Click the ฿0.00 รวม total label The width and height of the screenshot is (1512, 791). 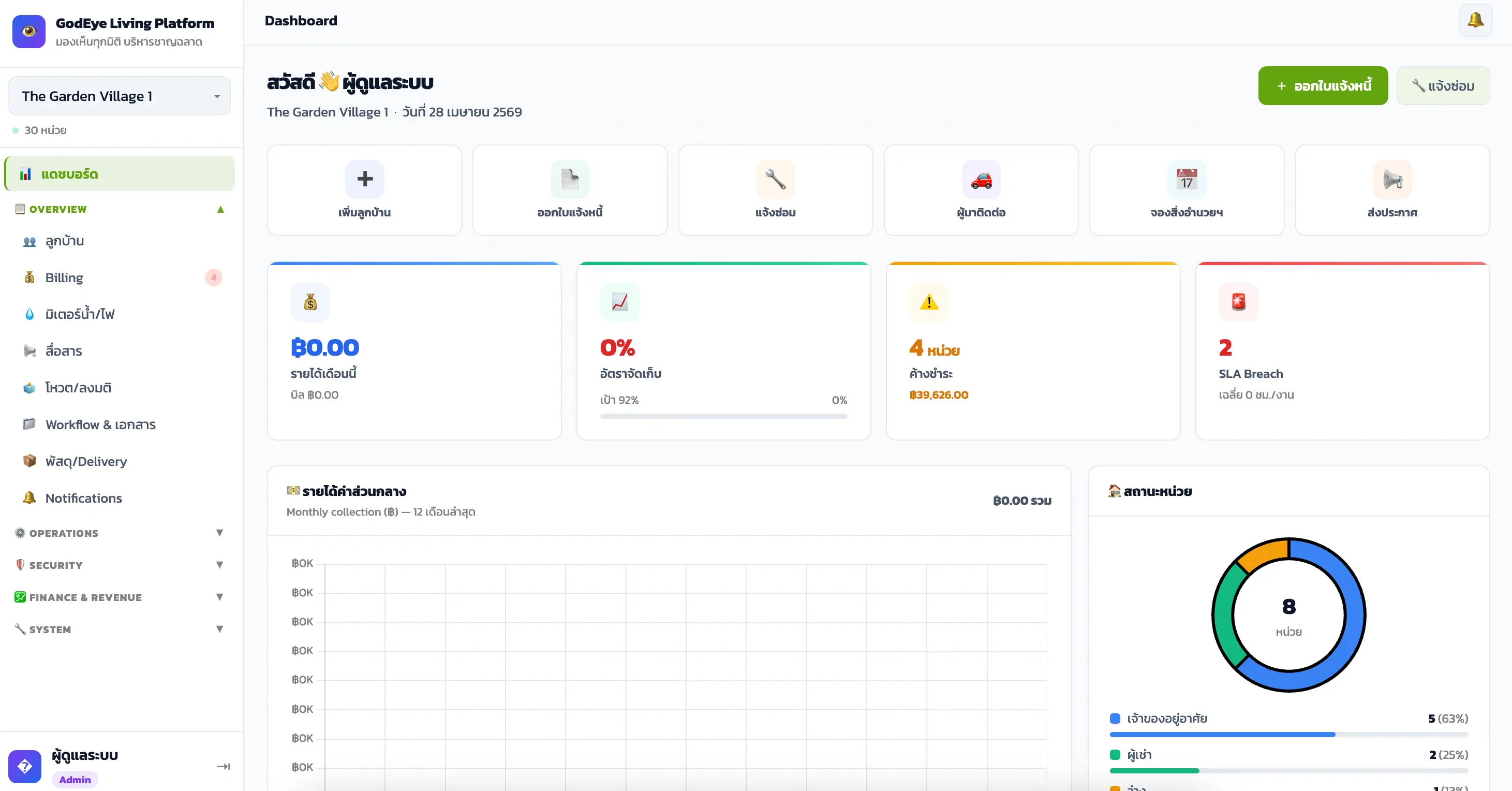(1022, 500)
